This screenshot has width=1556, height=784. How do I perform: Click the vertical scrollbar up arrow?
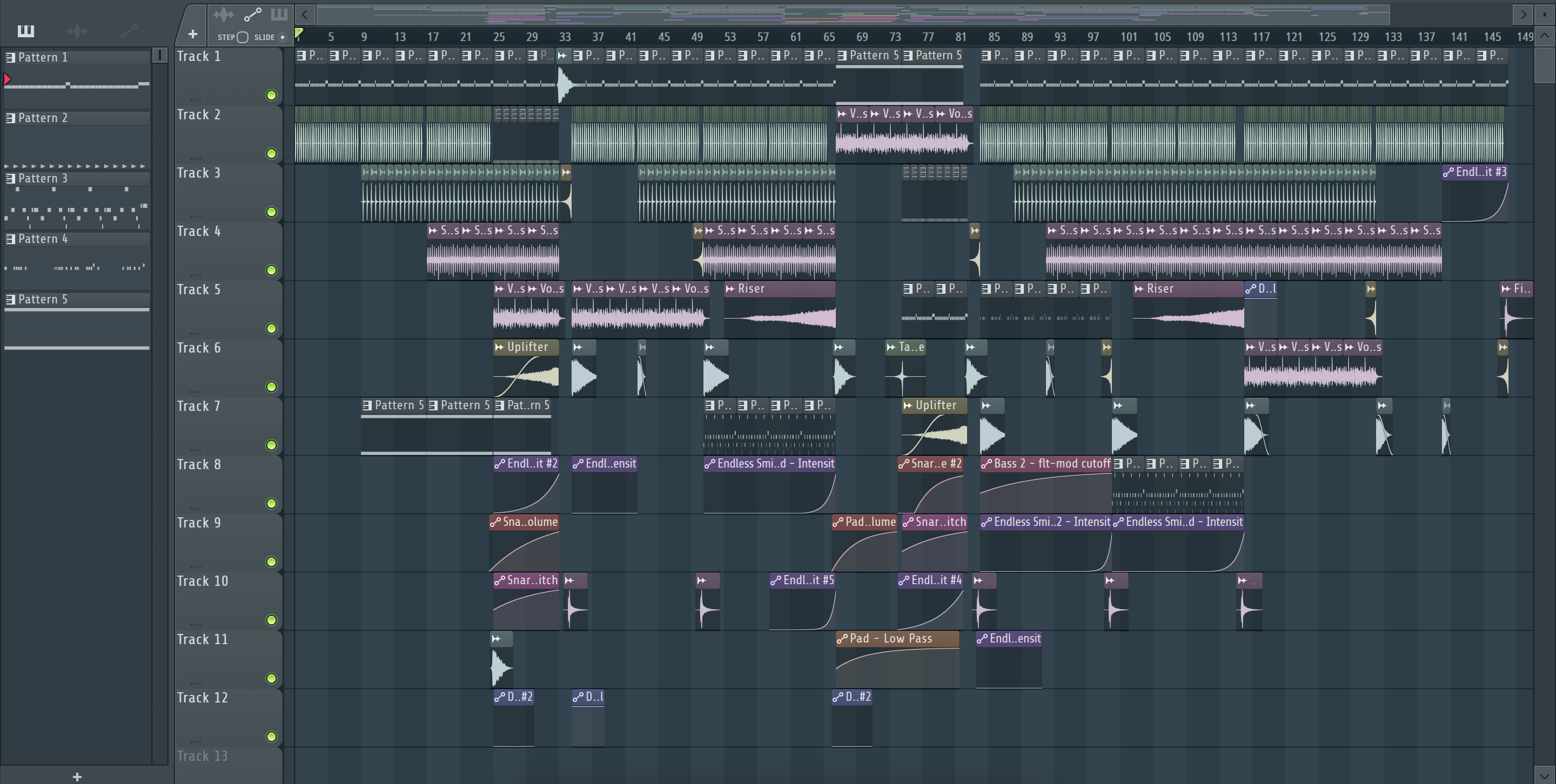click(x=1545, y=36)
